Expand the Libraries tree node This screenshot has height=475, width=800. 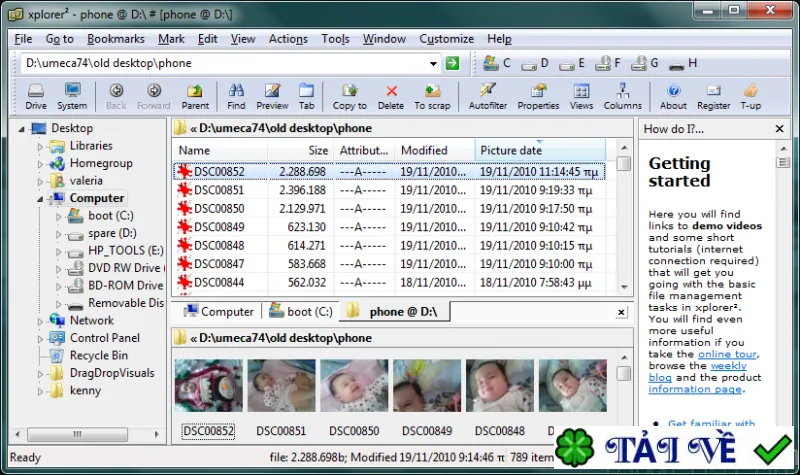pyautogui.click(x=40, y=147)
